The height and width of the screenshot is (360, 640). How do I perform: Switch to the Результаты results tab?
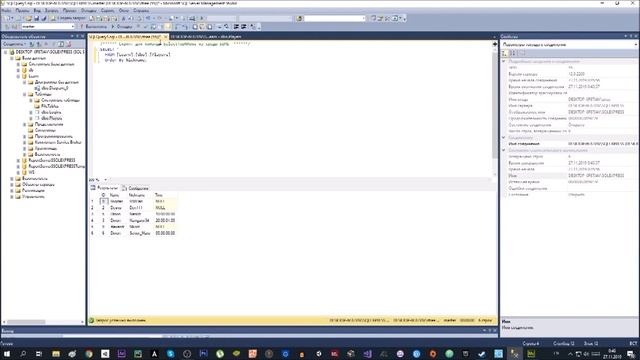104,188
